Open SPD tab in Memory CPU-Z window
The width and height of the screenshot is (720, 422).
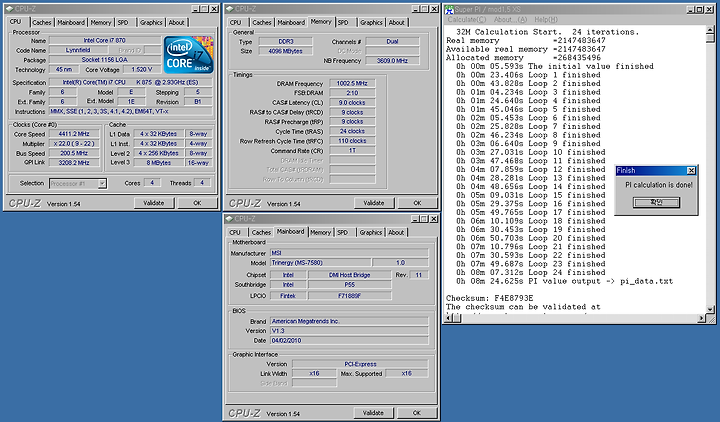point(343,22)
